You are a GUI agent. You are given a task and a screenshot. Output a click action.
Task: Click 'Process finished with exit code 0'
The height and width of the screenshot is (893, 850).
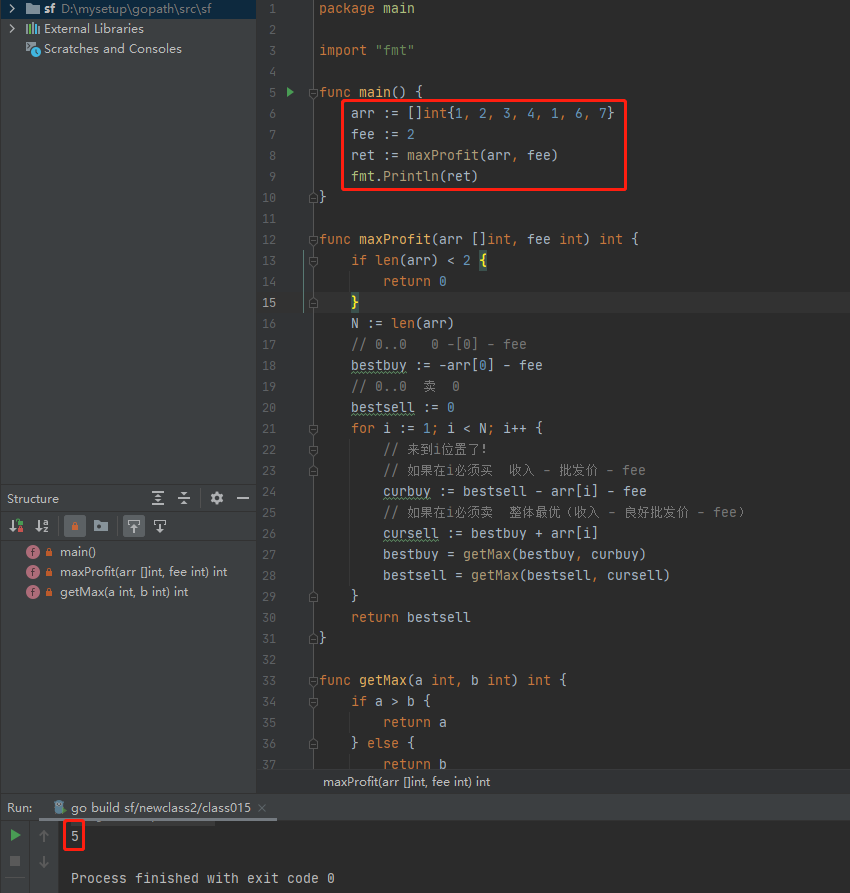[x=202, y=878]
